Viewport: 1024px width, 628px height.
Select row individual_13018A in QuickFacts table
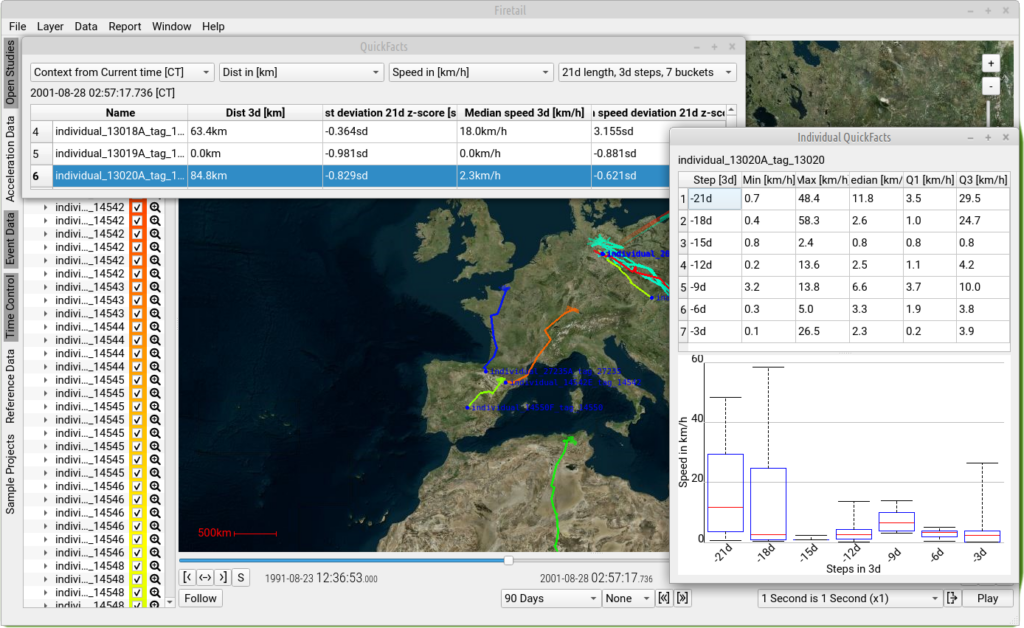click(377, 131)
